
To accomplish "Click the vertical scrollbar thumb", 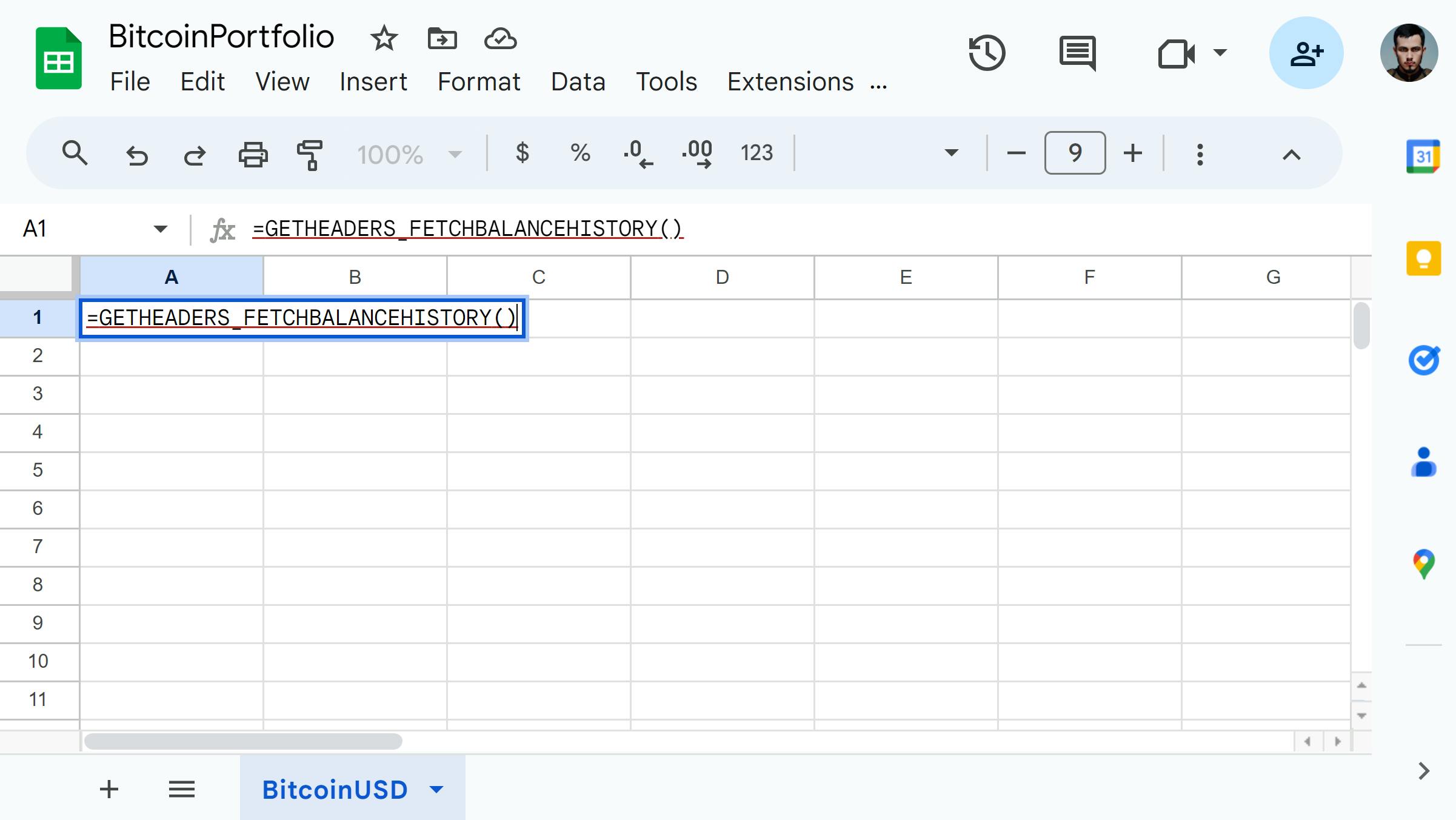I will [x=1361, y=326].
